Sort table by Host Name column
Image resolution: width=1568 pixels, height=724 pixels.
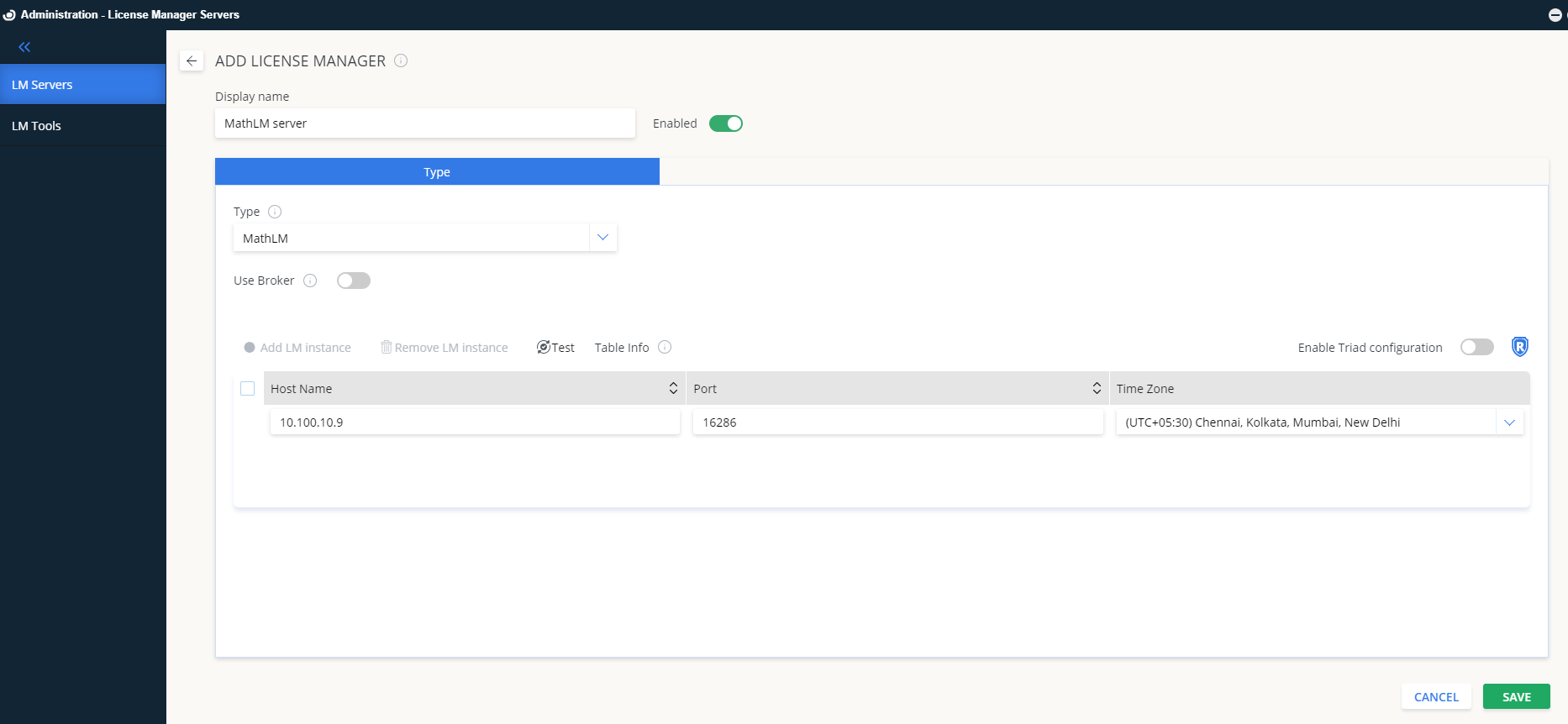click(x=673, y=388)
